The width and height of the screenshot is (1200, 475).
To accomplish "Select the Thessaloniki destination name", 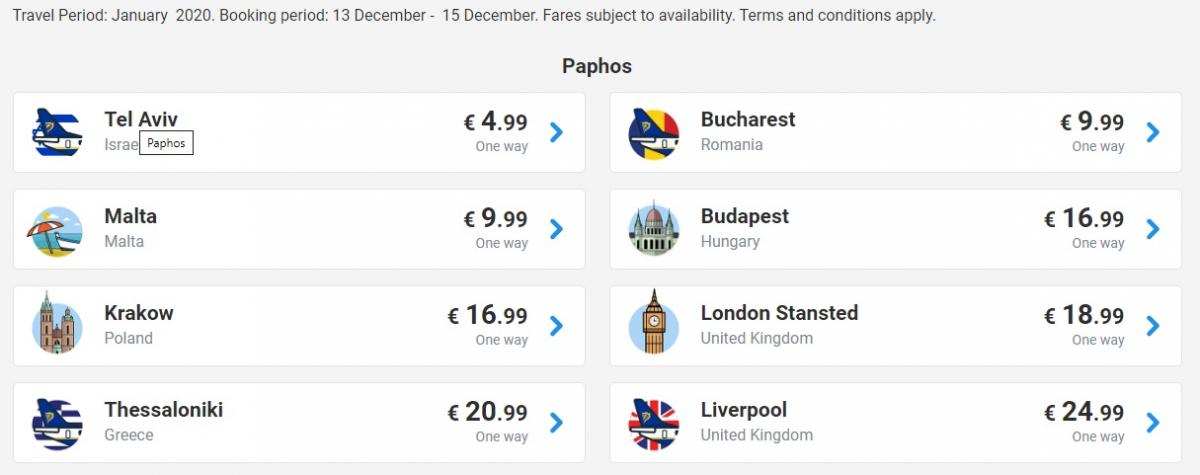I will click(x=163, y=410).
